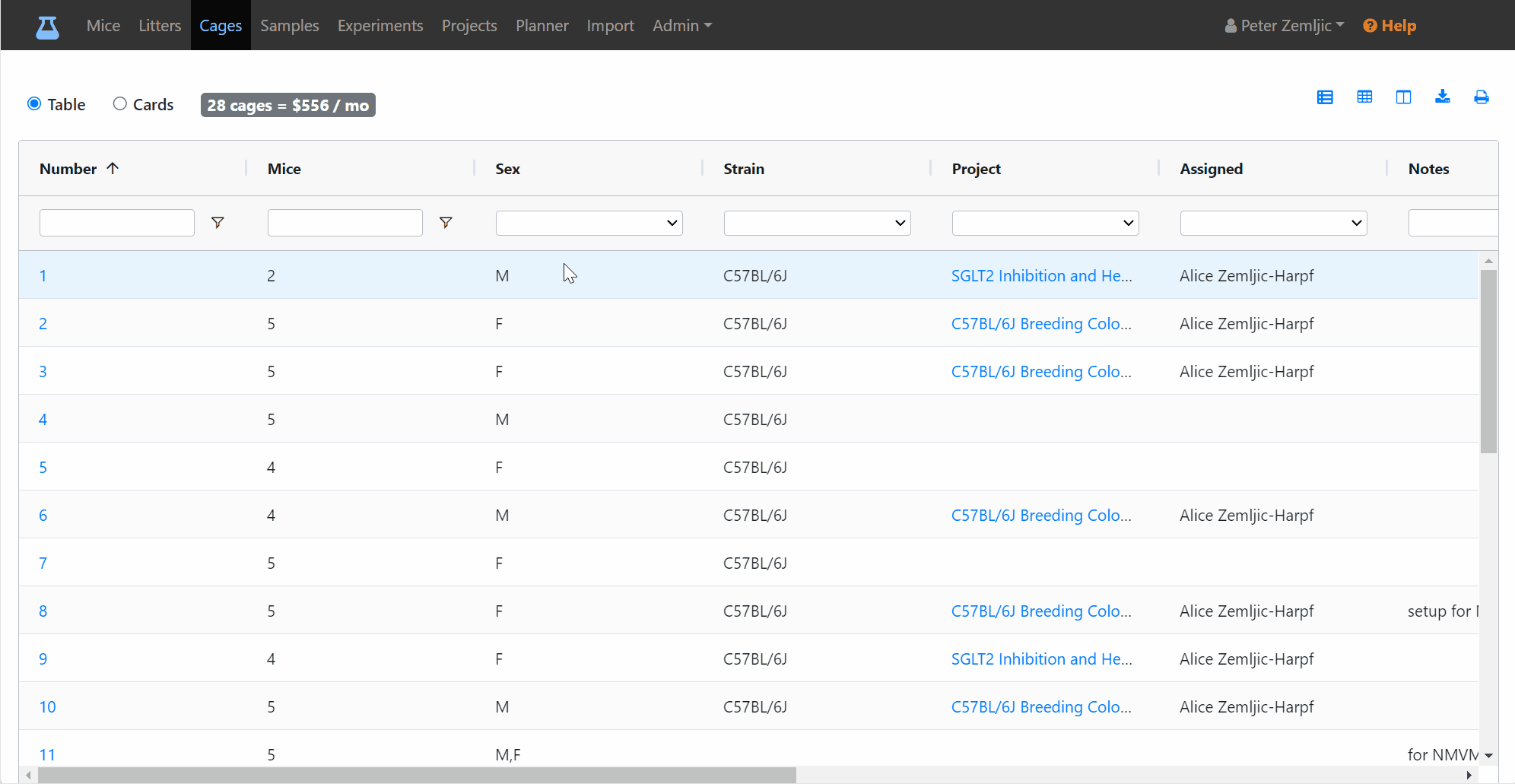Screen dimensions: 1515x784
Task: Go to the Litters page
Action: (160, 26)
